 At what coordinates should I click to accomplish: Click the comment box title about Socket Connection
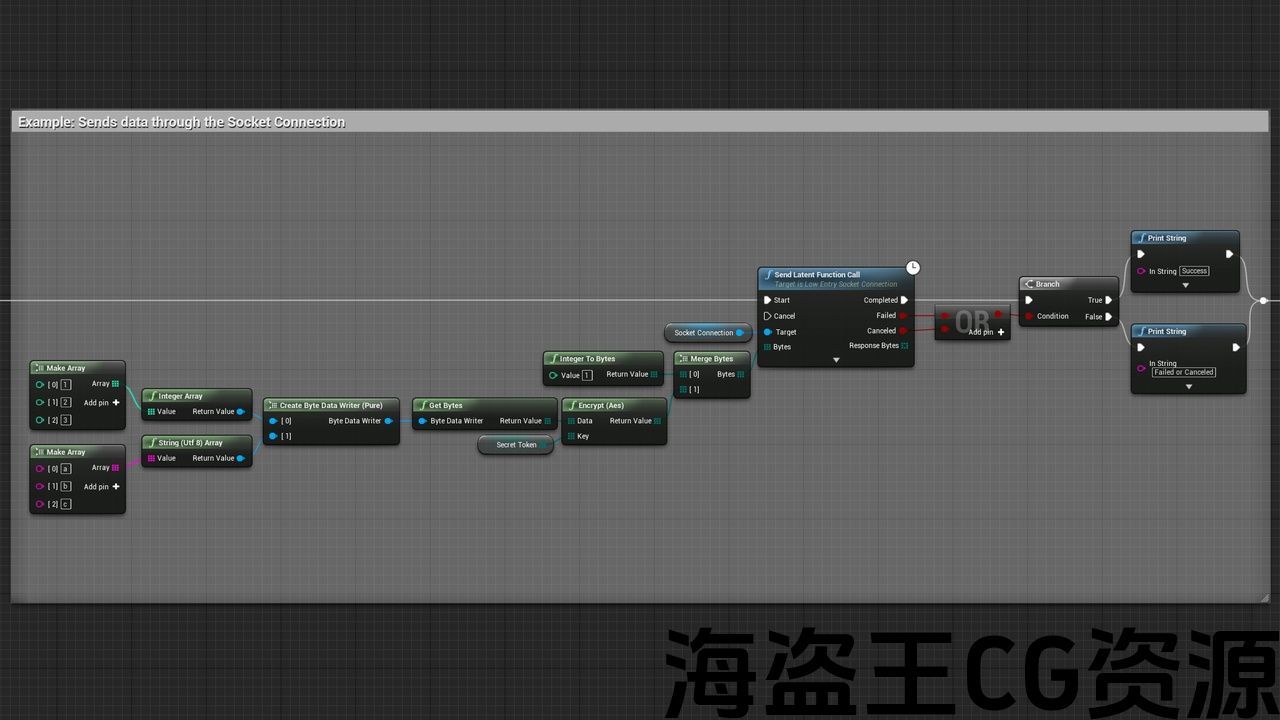point(182,122)
